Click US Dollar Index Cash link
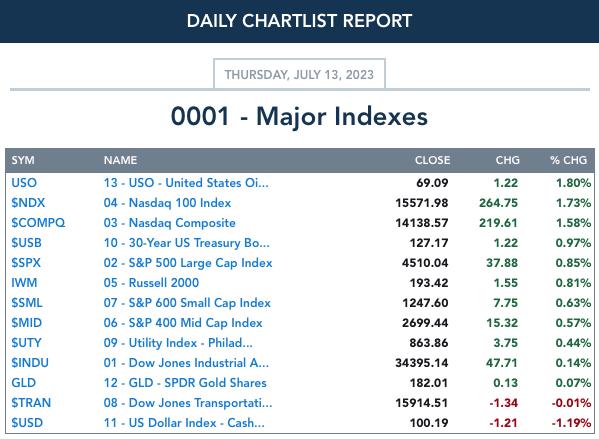Screen dimensions: 599x439 (x=184, y=423)
